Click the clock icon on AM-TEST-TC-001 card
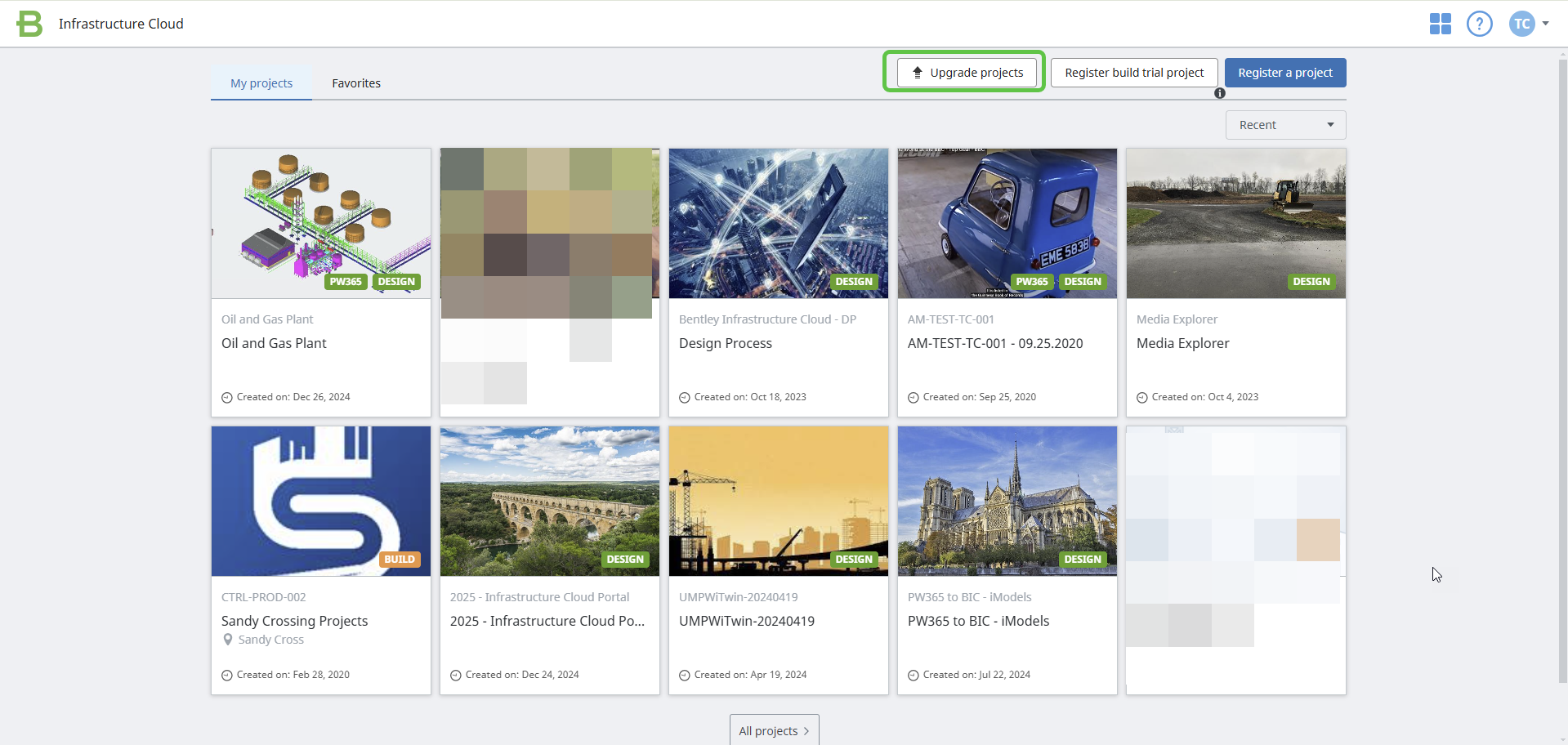 pyautogui.click(x=914, y=398)
